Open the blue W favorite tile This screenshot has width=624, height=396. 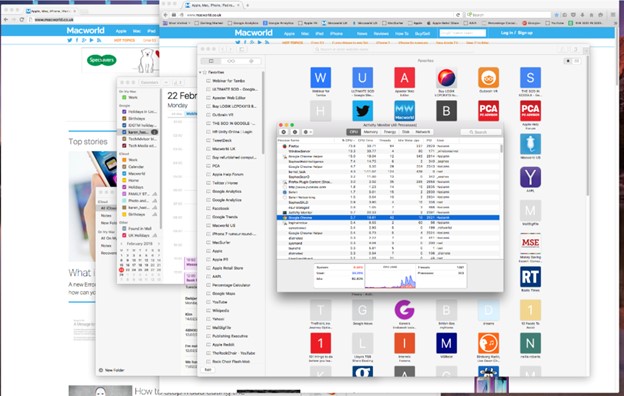[320, 78]
